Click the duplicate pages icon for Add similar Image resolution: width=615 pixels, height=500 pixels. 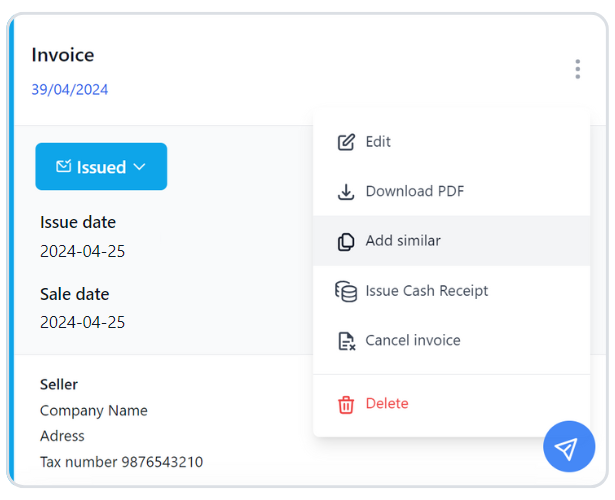click(346, 241)
